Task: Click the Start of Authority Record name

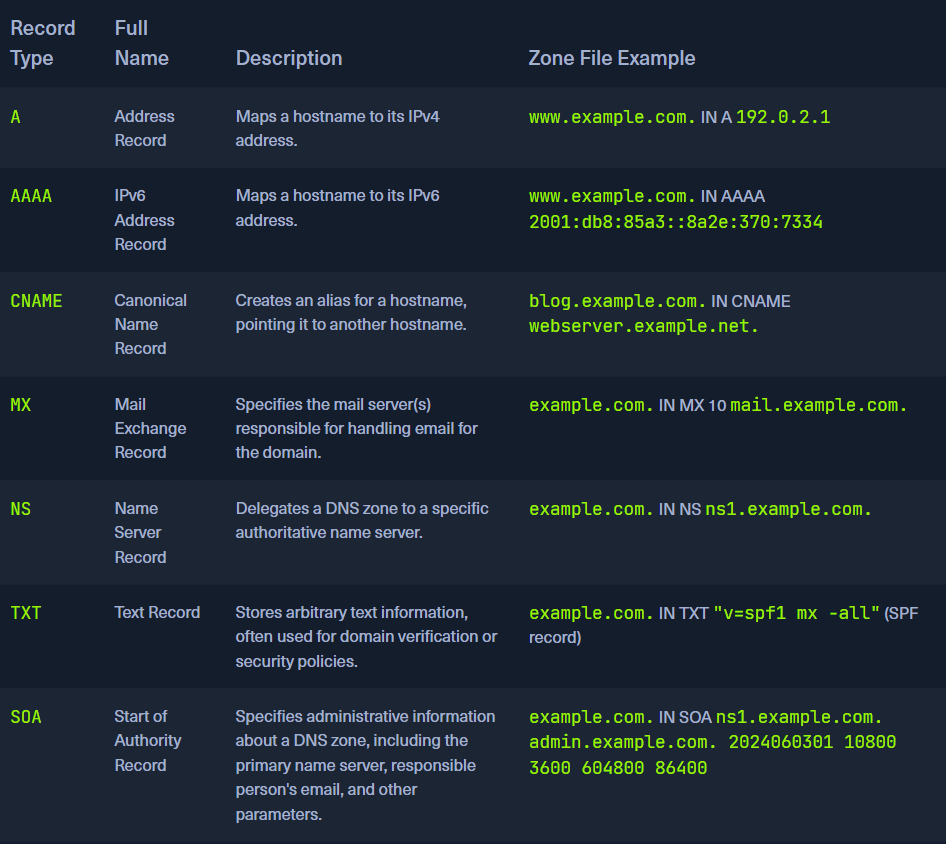Action: coord(147,740)
